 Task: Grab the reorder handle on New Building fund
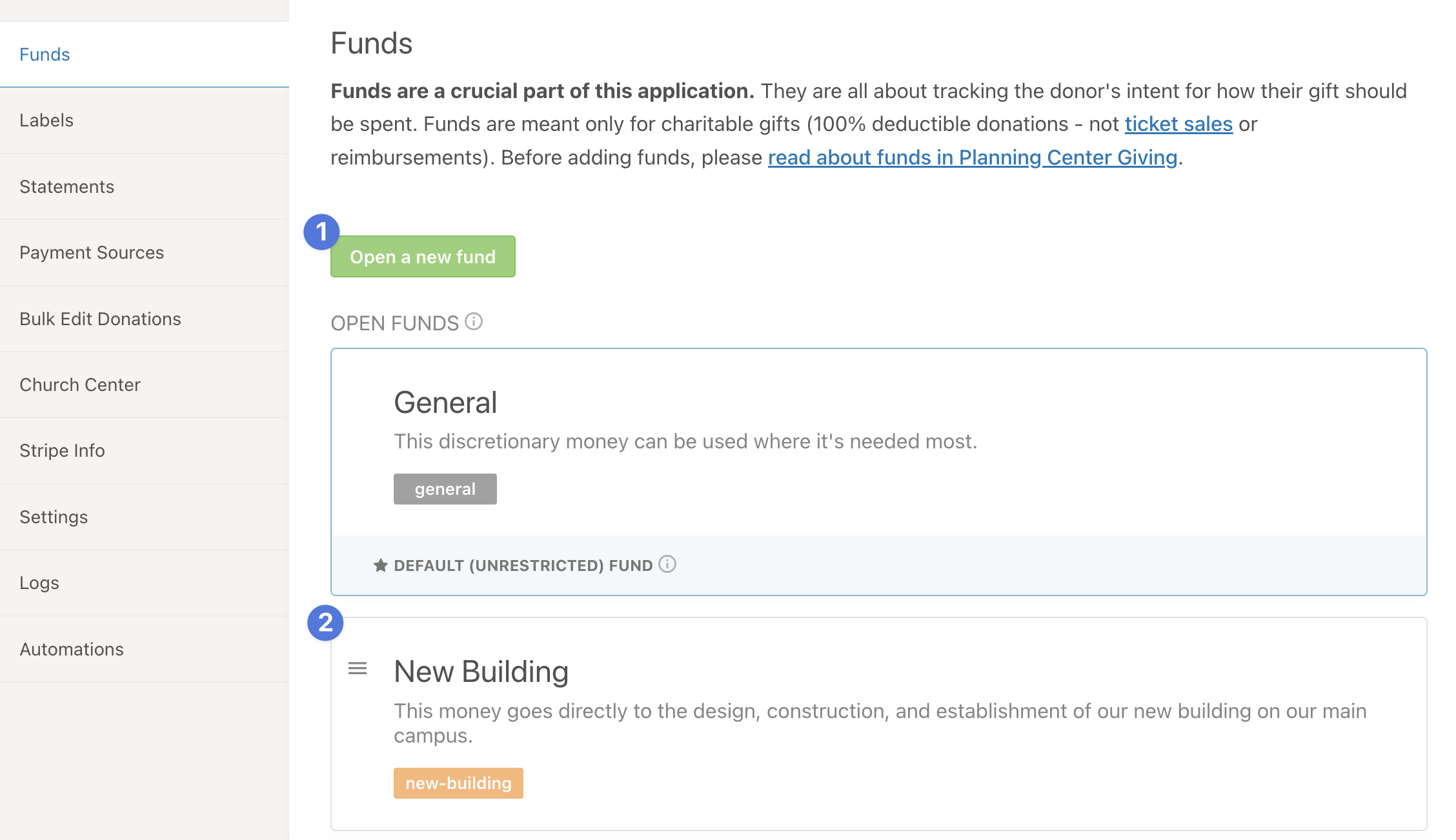358,668
